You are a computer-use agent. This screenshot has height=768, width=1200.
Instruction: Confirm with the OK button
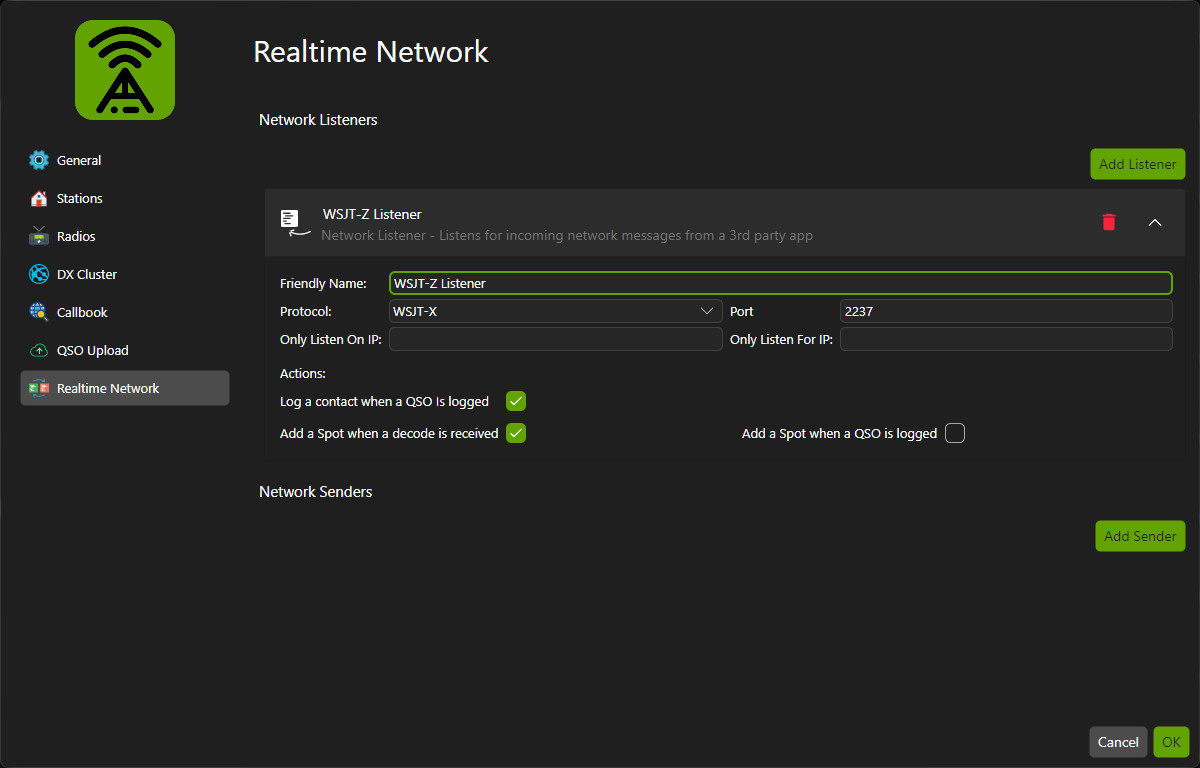tap(1171, 742)
